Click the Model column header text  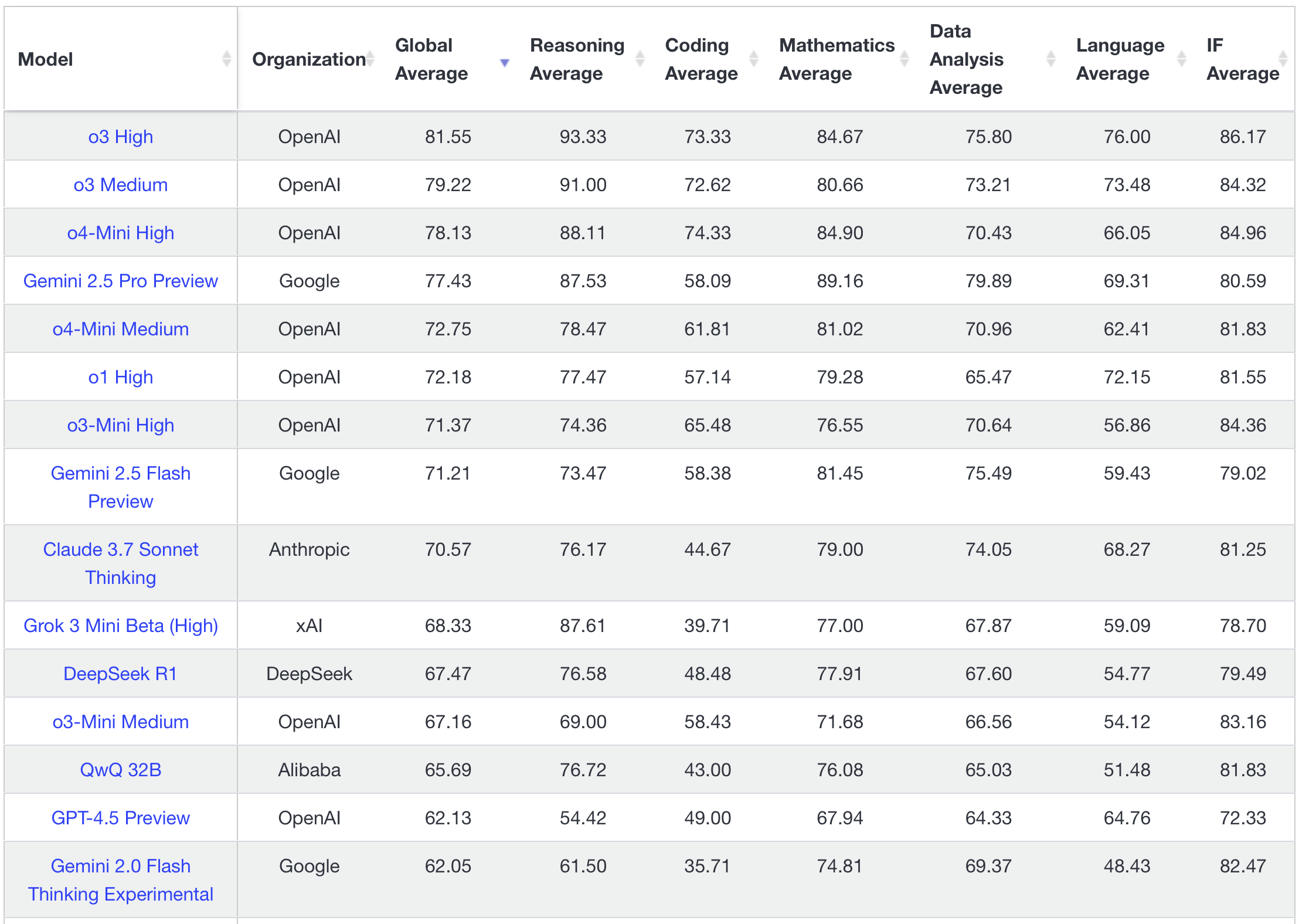pyautogui.click(x=46, y=59)
